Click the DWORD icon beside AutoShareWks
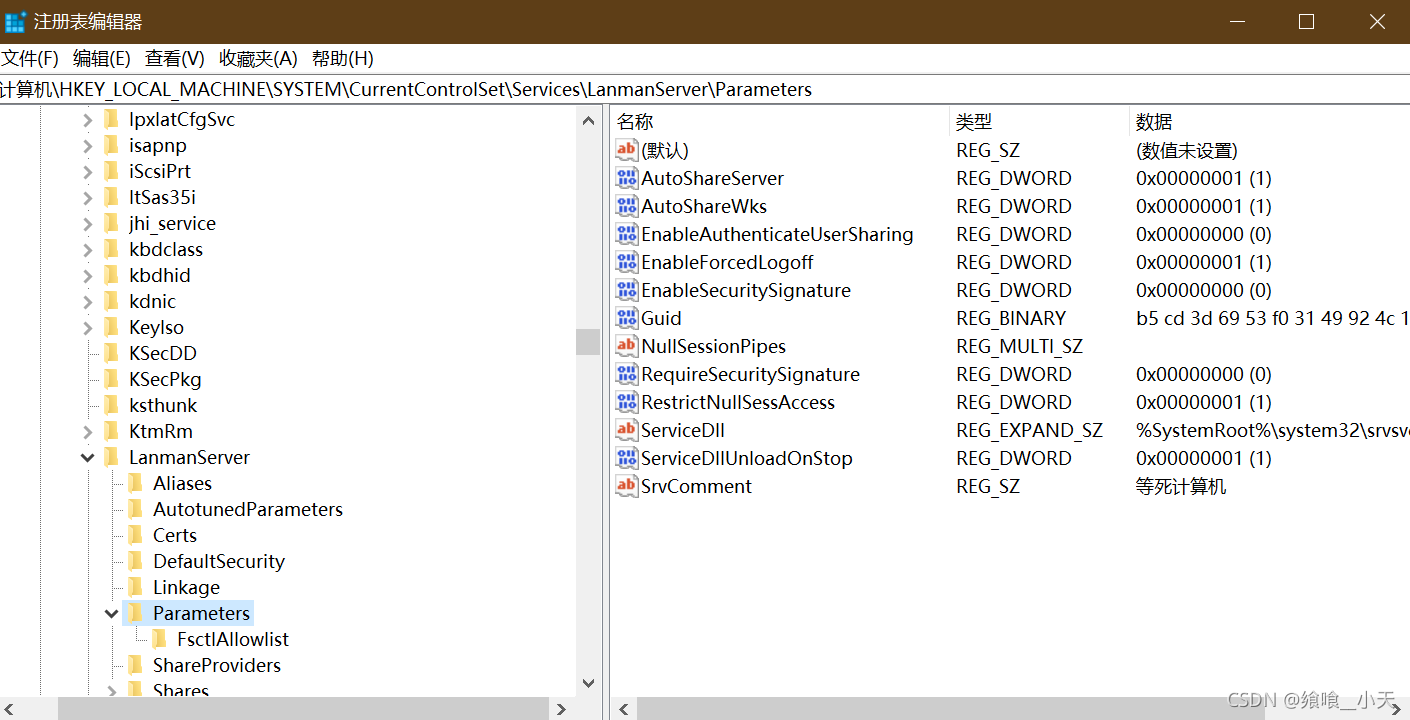1410x720 pixels. pyautogui.click(x=627, y=206)
